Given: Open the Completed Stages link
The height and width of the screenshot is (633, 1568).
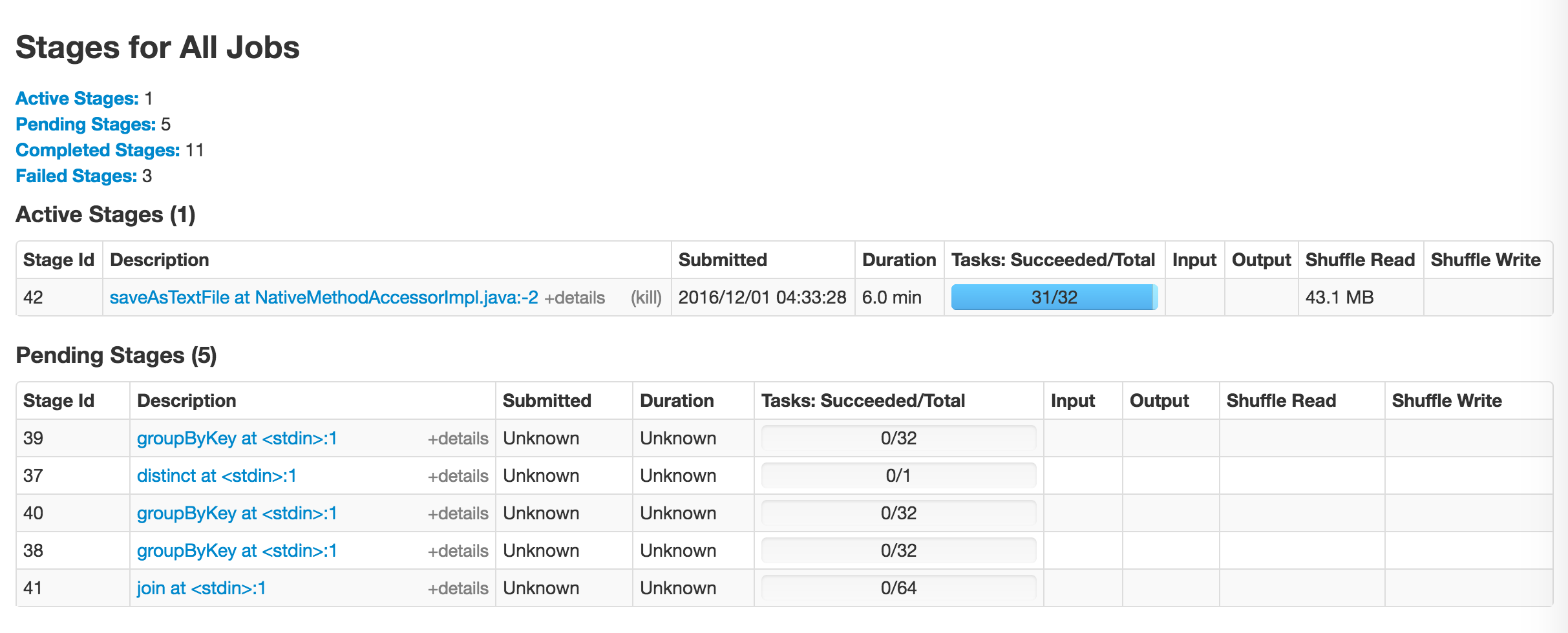Looking at the screenshot, I should pyautogui.click(x=98, y=150).
